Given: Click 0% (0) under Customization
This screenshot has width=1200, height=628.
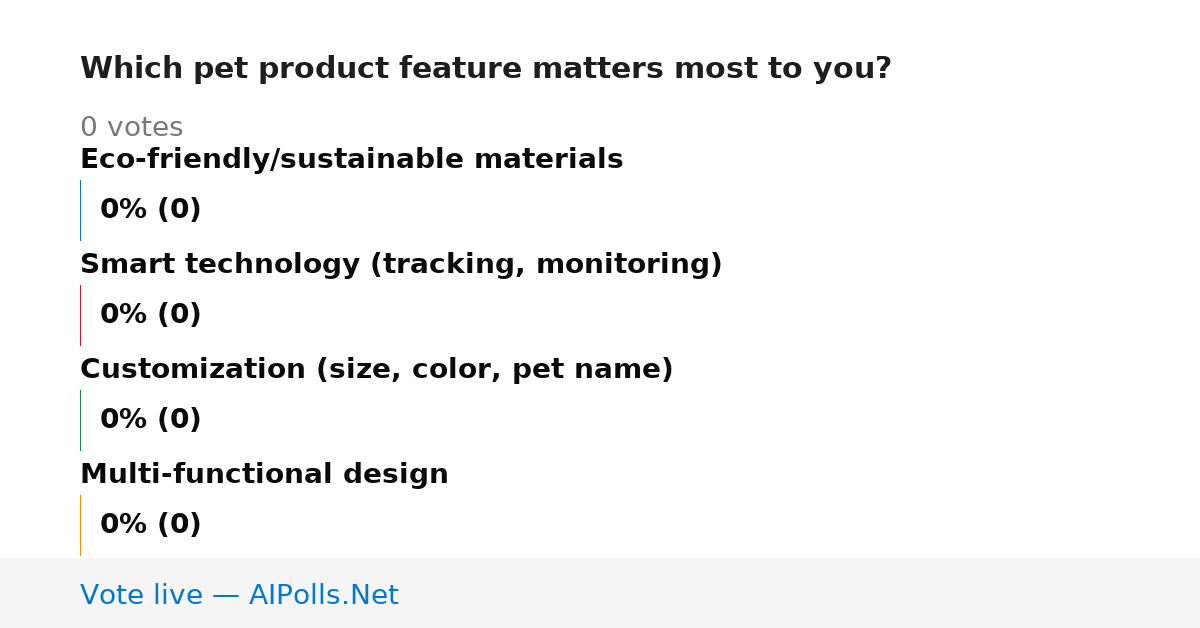Looking at the screenshot, I should click(x=150, y=420).
